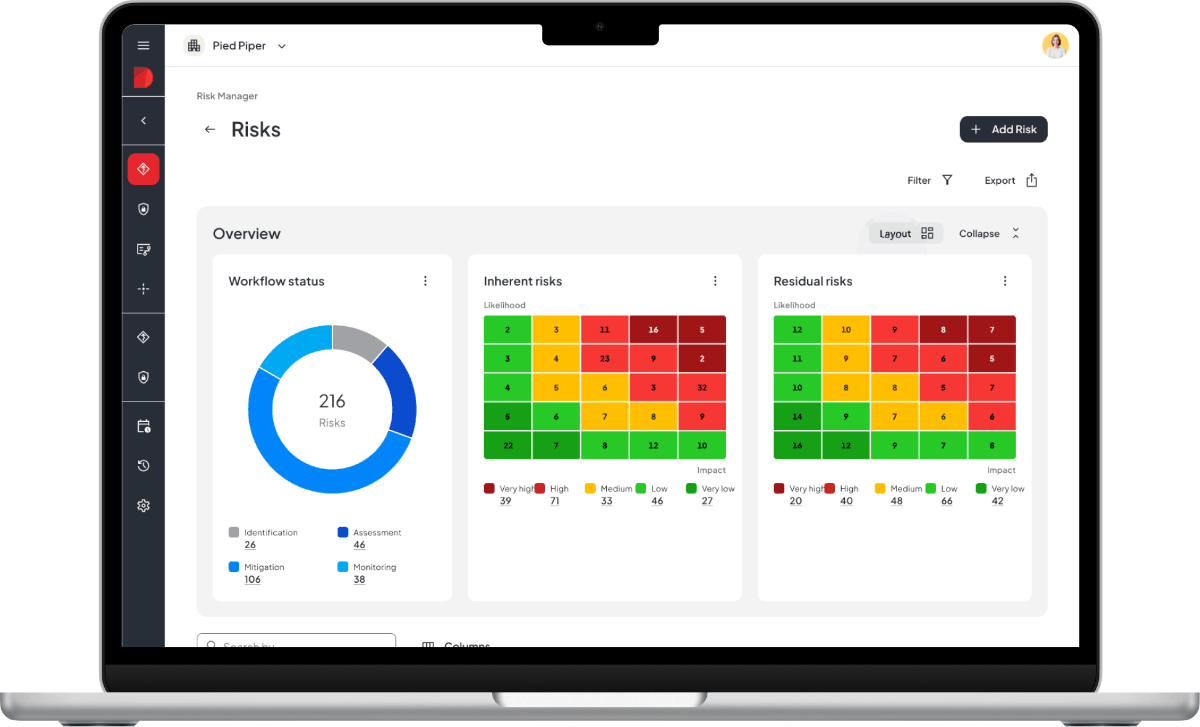The height and width of the screenshot is (727, 1200).
Task: Collapse the Overview section
Action: coord(989,233)
